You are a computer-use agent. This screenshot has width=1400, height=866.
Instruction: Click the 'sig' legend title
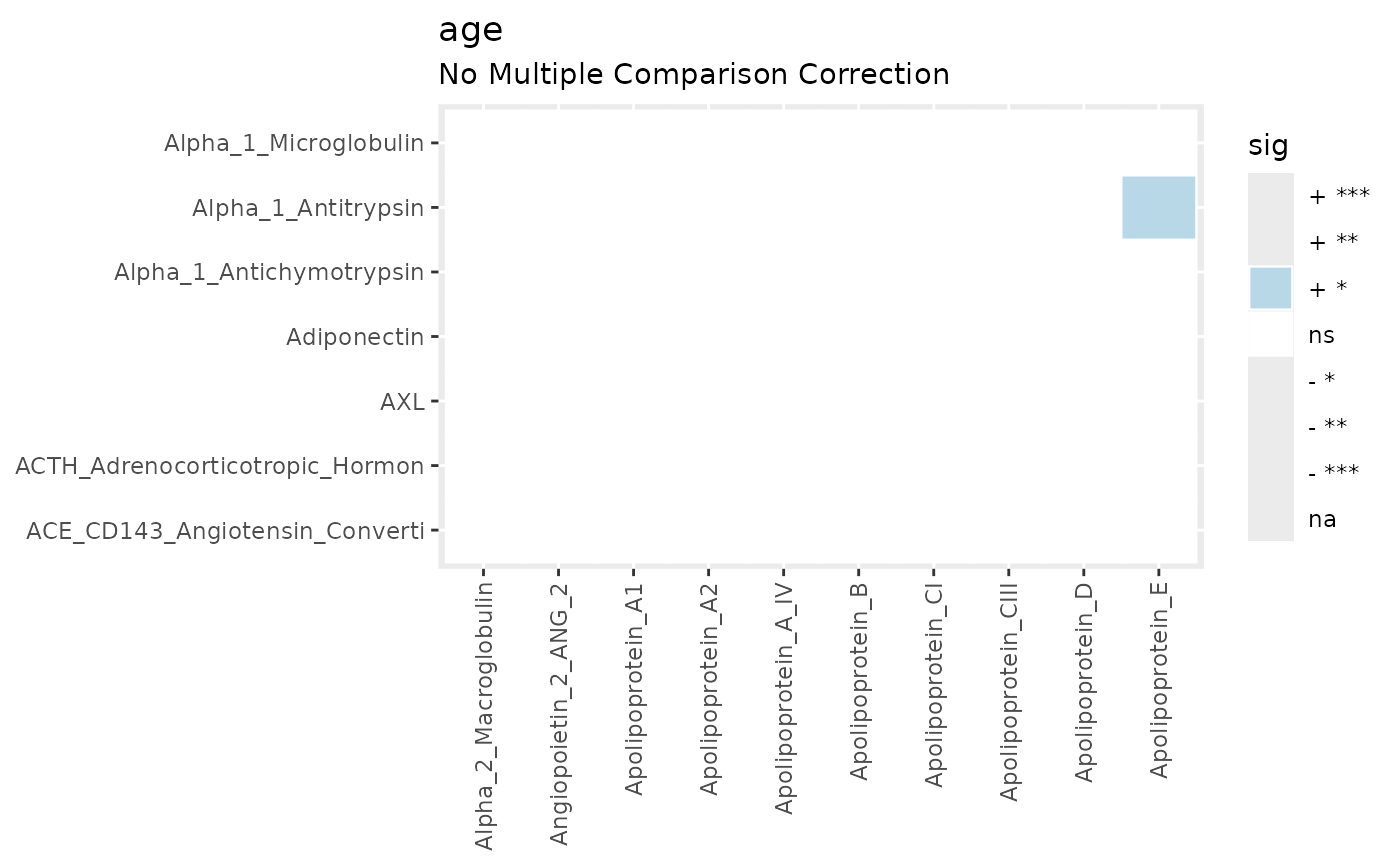point(1268,146)
